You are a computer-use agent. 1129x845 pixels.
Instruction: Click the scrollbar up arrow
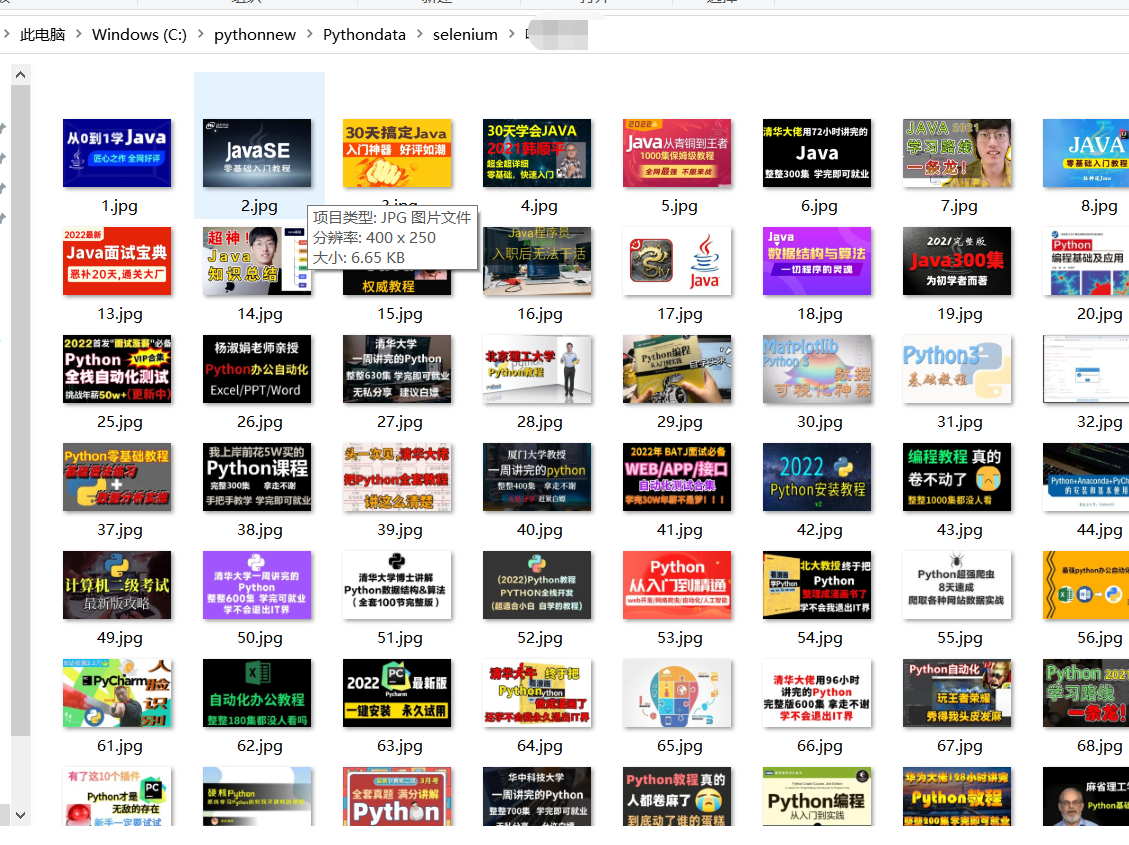point(20,75)
